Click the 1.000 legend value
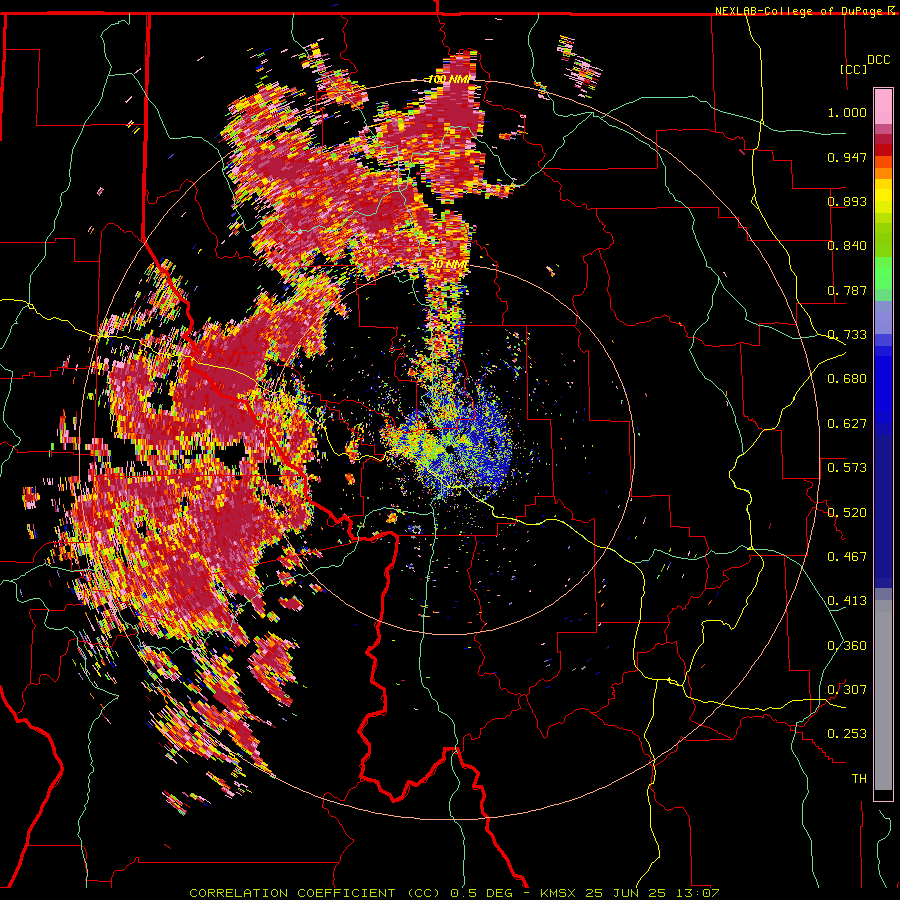 coord(847,112)
